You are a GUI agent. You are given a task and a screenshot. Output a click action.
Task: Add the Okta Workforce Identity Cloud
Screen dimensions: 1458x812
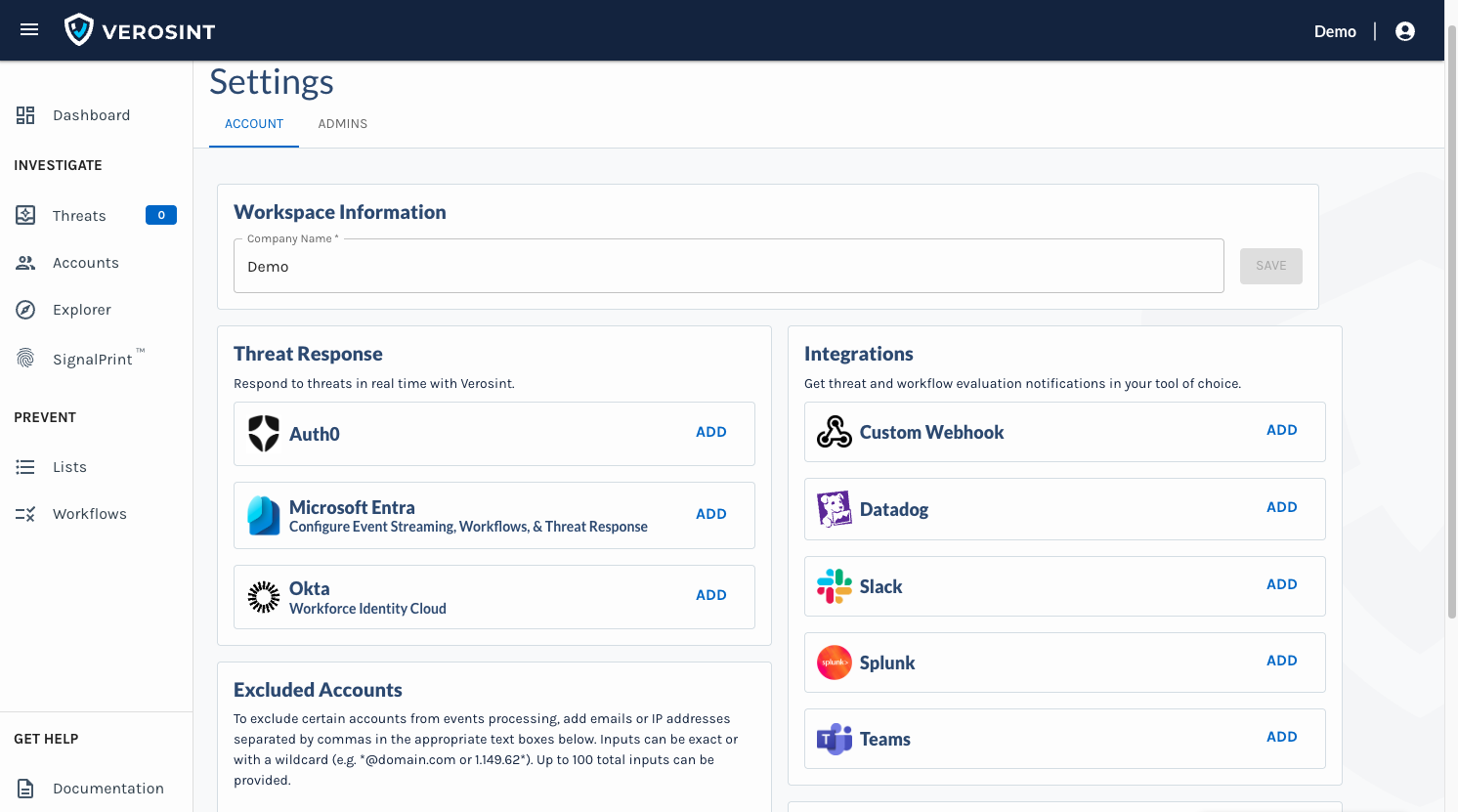711,595
